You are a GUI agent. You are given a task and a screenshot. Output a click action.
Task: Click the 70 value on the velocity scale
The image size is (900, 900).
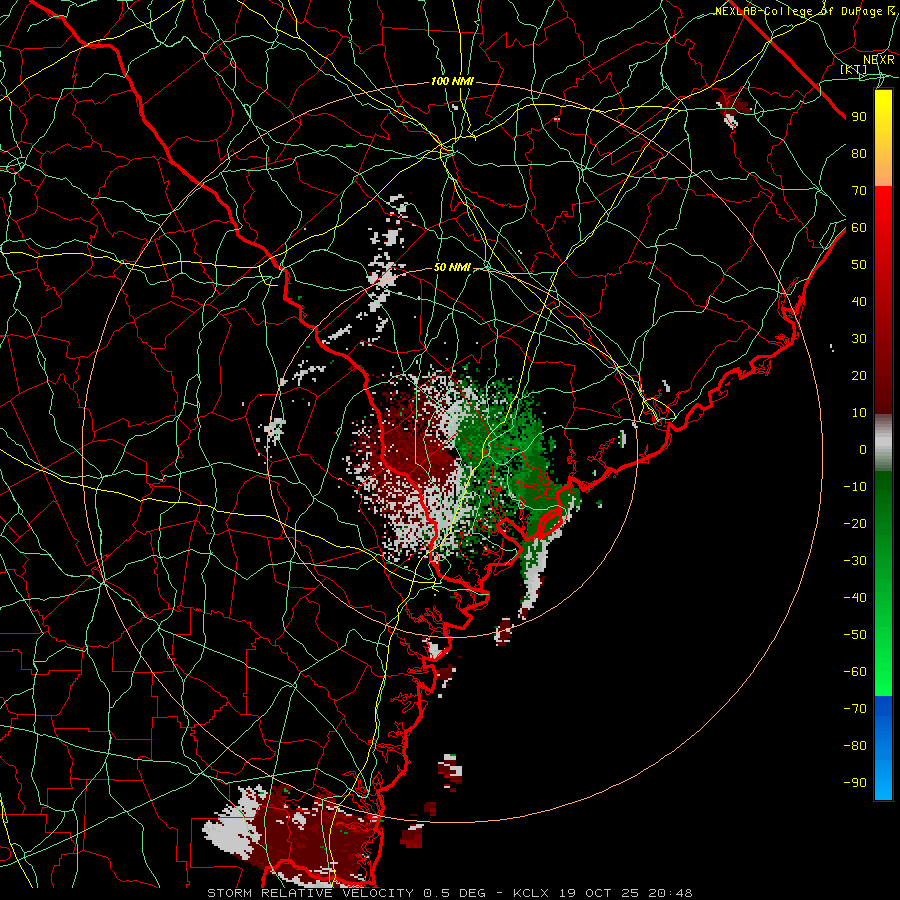coord(859,191)
